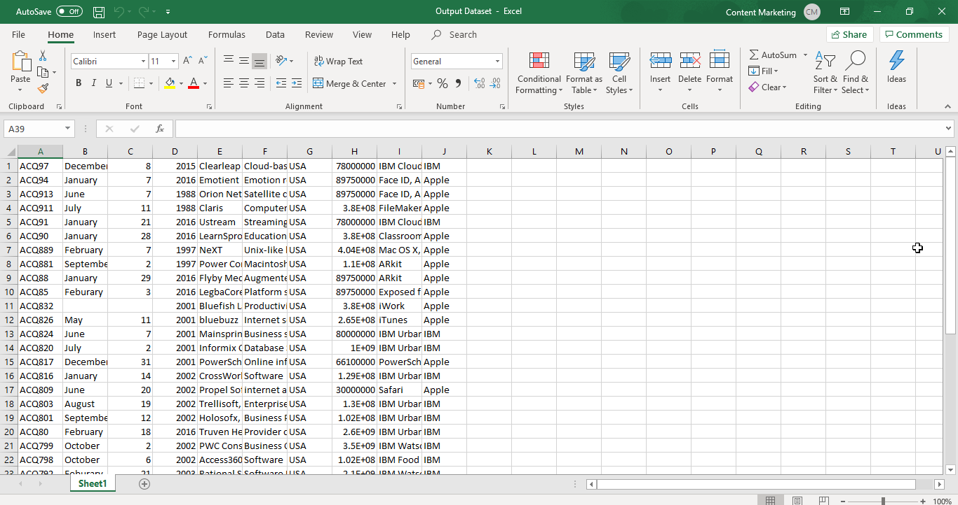958x505 pixels.
Task: Open the Page Layout tab
Action: click(162, 35)
